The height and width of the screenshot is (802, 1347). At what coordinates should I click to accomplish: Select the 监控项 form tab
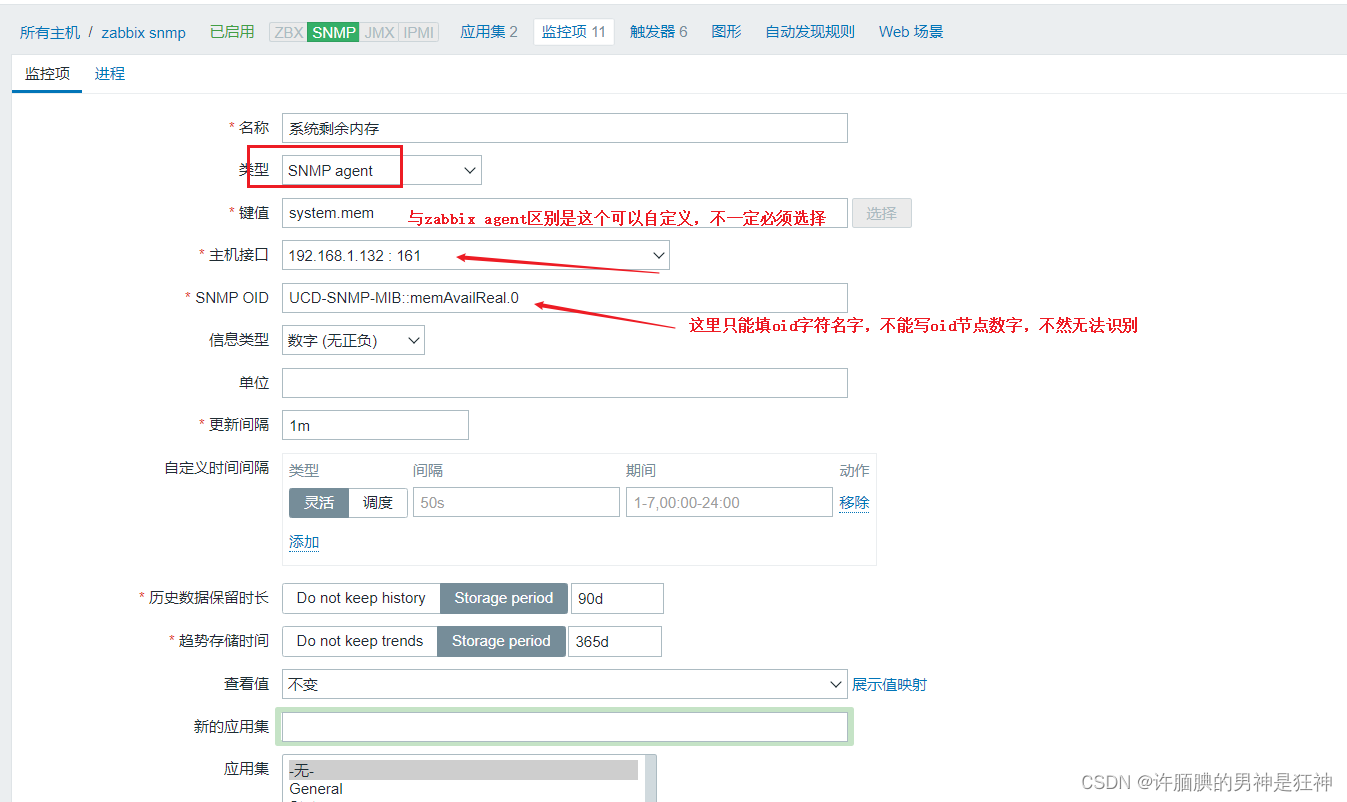(47, 74)
